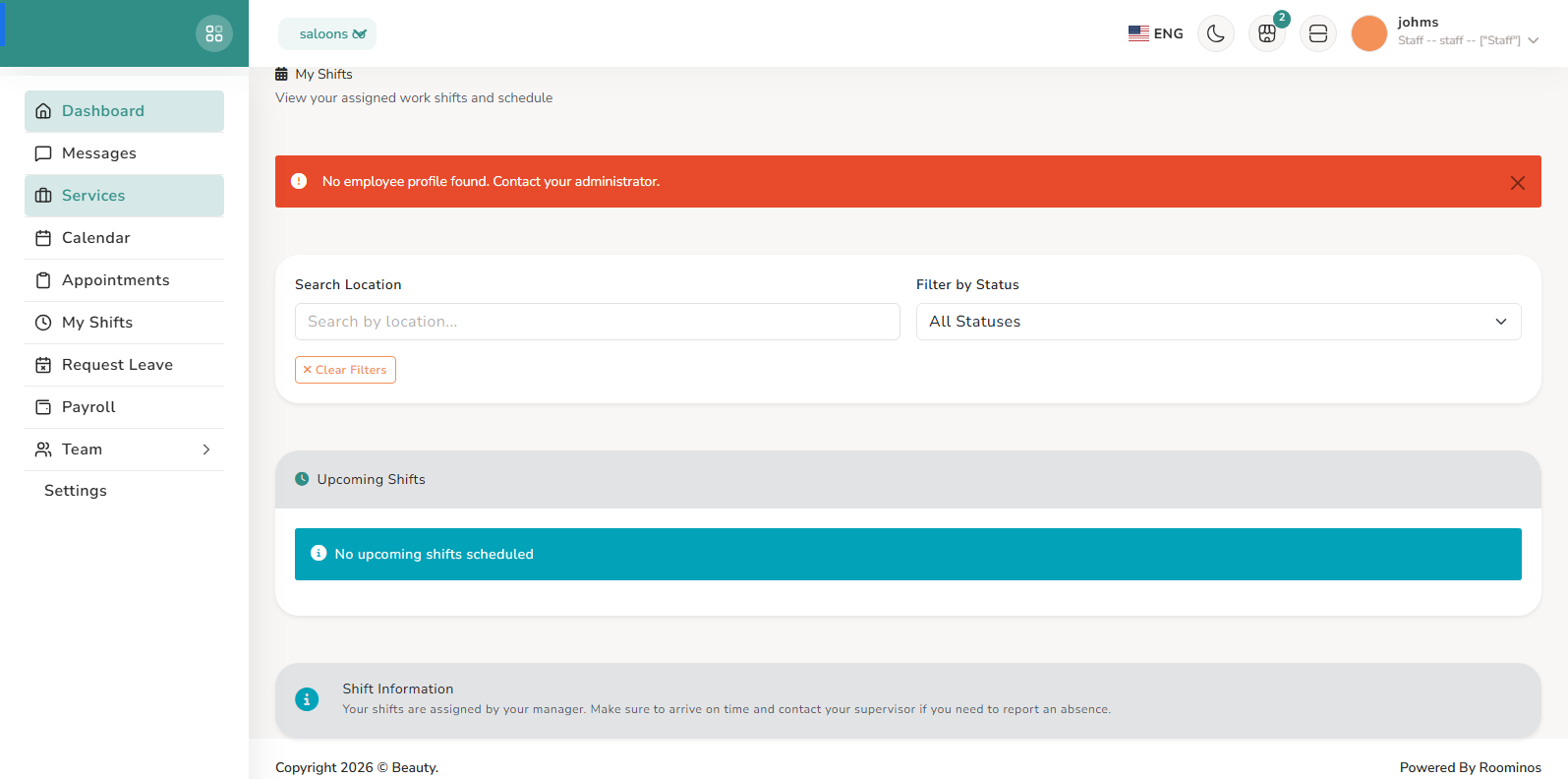This screenshot has height=779, width=1568.
Task: Focus the Search by location field
Action: click(x=597, y=322)
